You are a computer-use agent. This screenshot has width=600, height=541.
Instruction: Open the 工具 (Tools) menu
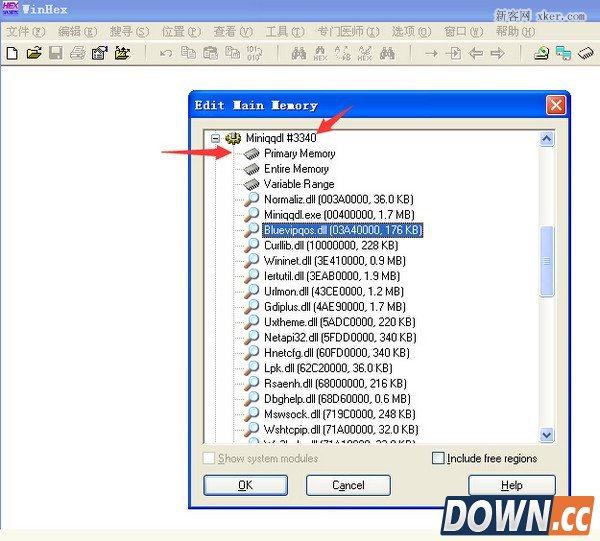tap(284, 31)
